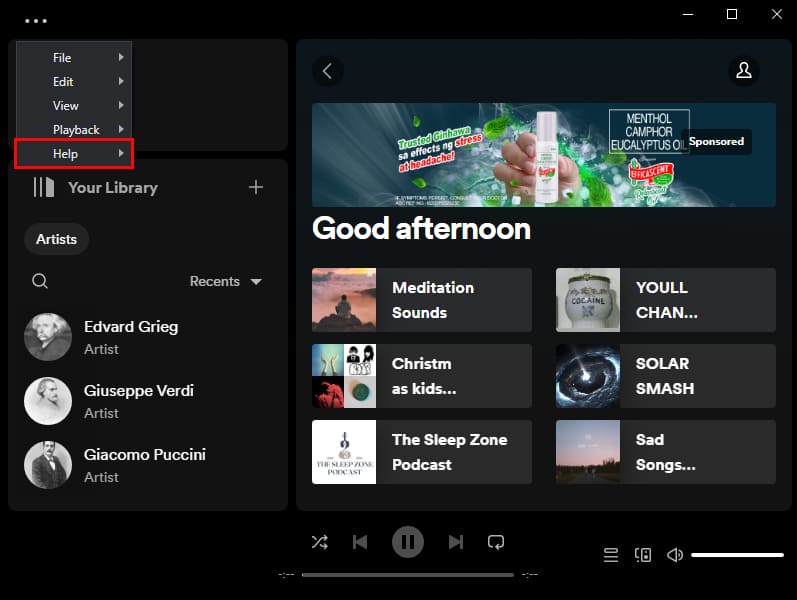This screenshot has width=797, height=600.
Task: Open the SOLAR SMASH card
Action: pos(666,376)
